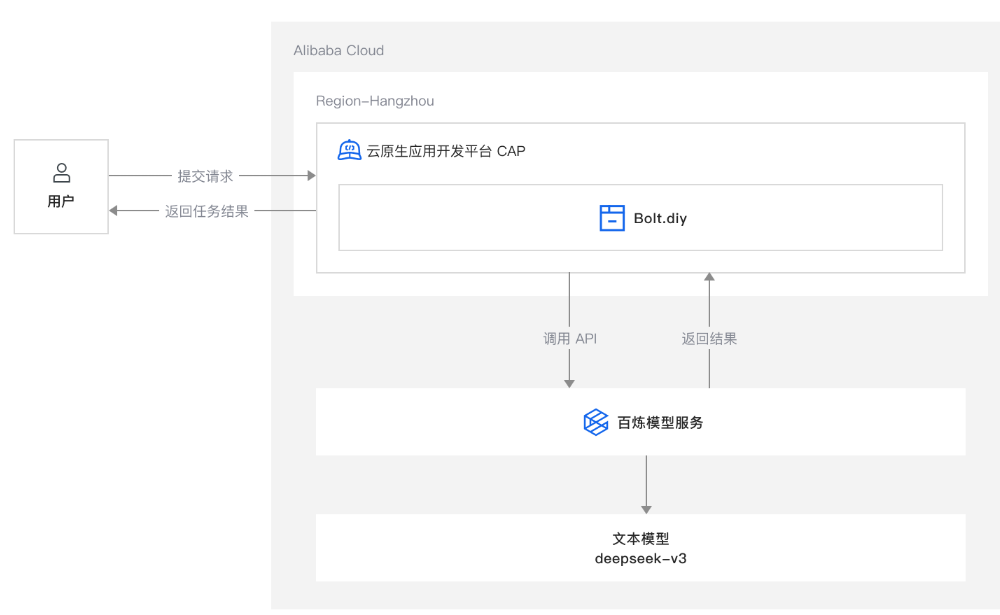1000x615 pixels.
Task: Click the 云原生应用开发平台 CAP title
Action: click(x=446, y=151)
